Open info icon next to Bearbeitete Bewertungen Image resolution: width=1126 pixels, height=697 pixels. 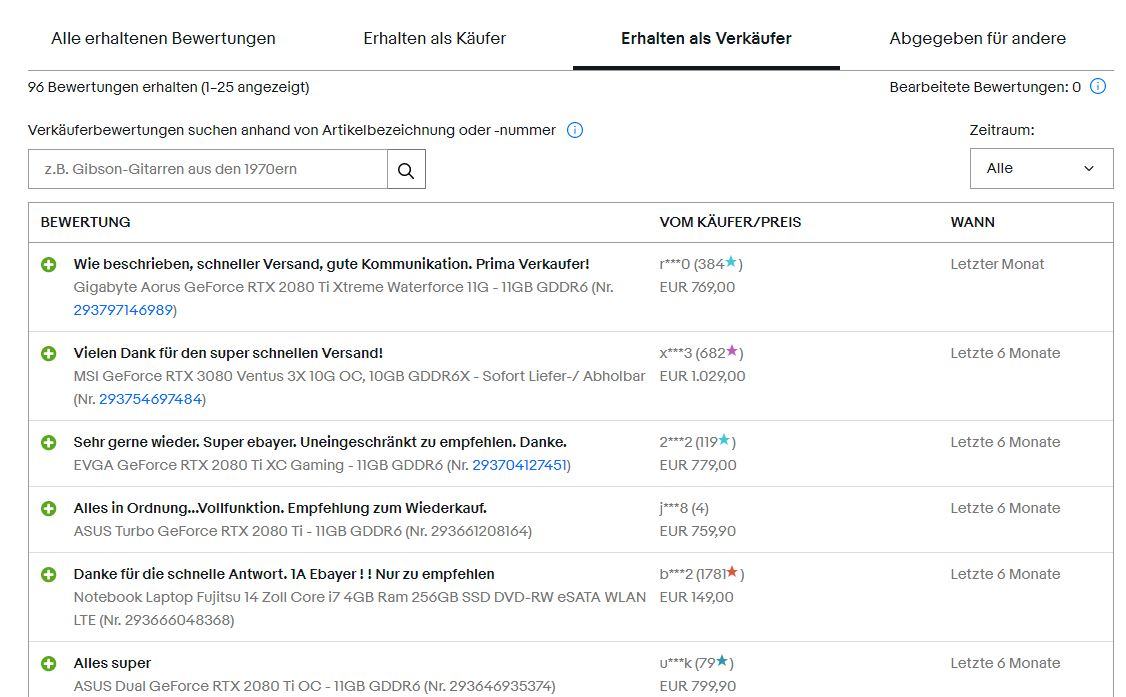(x=1098, y=87)
